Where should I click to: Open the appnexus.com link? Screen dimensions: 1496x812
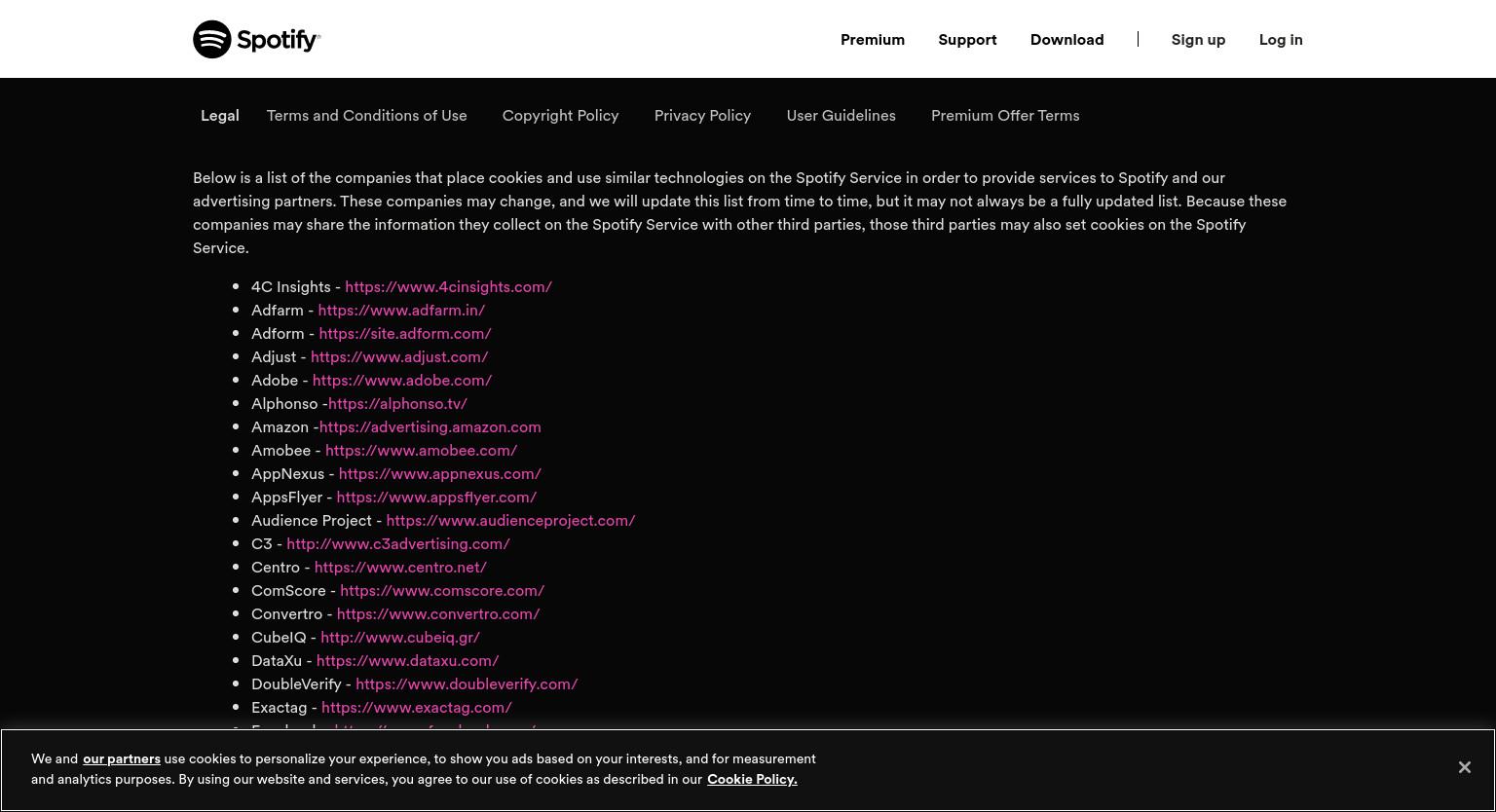point(440,473)
